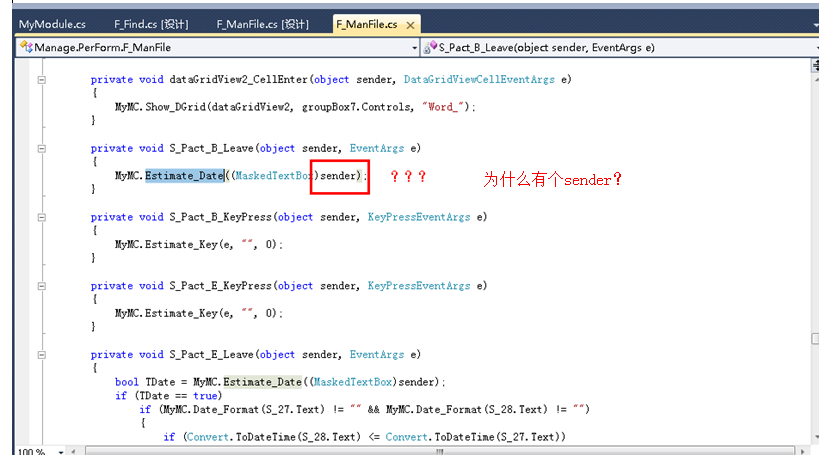The width and height of the screenshot is (819, 455).
Task: Select the active F_ManFile.cs code tab
Action: (x=367, y=24)
